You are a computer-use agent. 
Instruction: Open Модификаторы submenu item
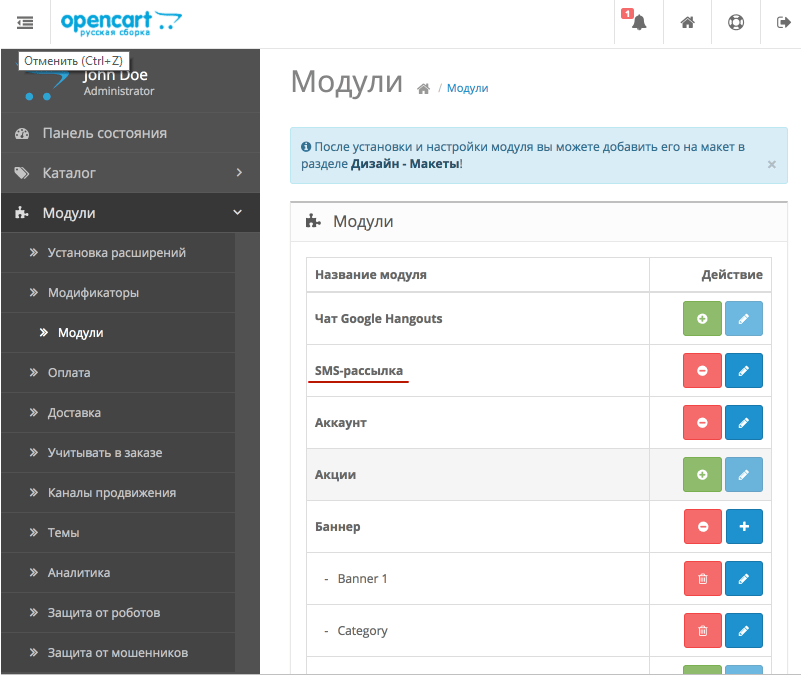pyautogui.click(x=118, y=292)
